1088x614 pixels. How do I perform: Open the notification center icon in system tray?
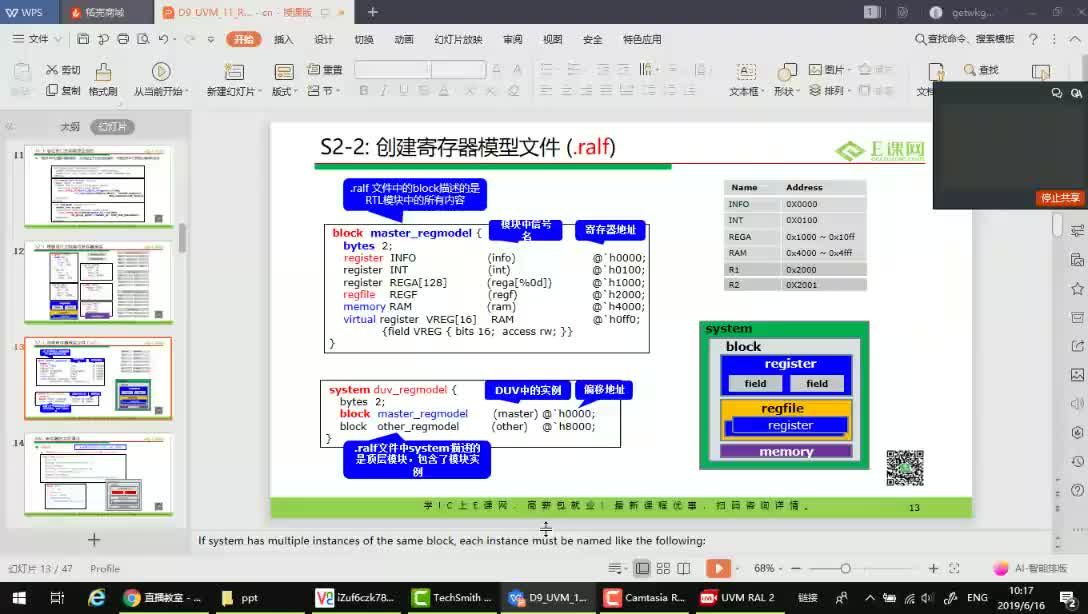click(x=1068, y=597)
